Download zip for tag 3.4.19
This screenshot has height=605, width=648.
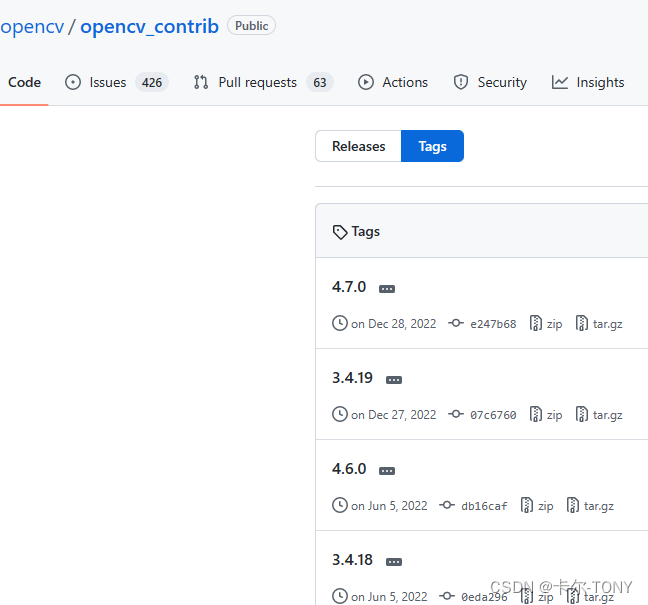click(554, 415)
